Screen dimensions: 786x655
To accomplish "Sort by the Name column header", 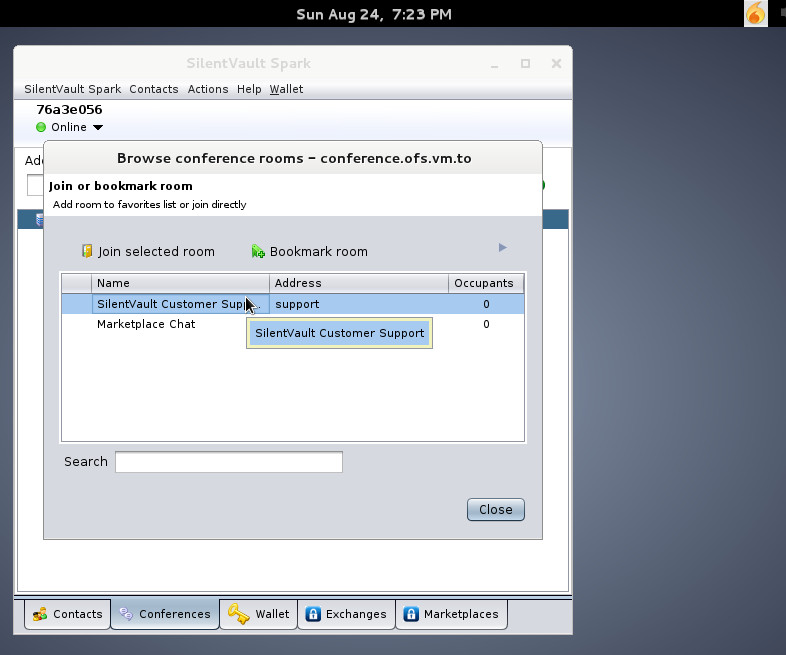I will point(180,283).
